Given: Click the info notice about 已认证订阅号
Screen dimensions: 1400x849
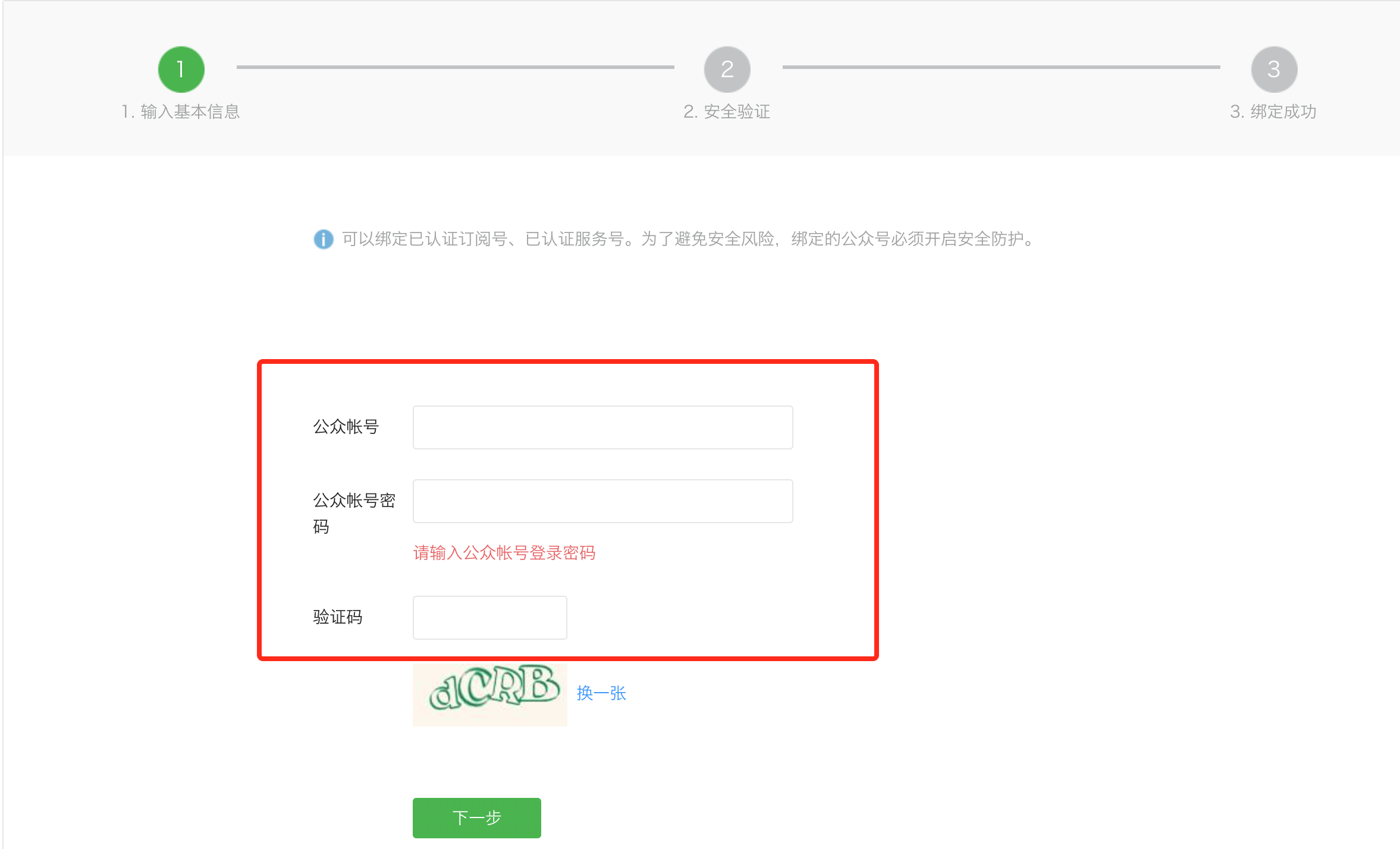Looking at the screenshot, I should click(689, 239).
